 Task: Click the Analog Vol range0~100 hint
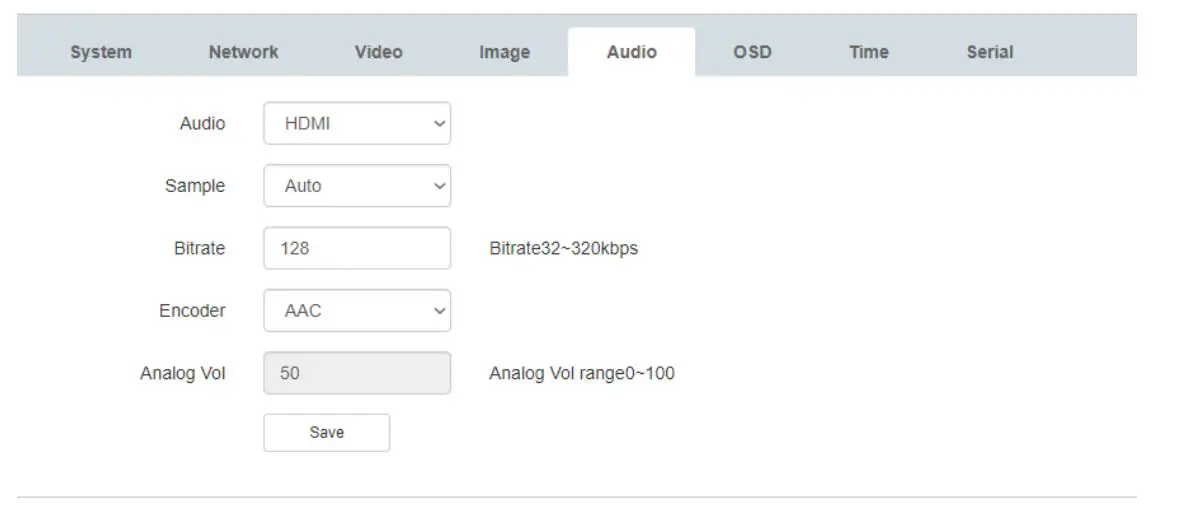[581, 374]
